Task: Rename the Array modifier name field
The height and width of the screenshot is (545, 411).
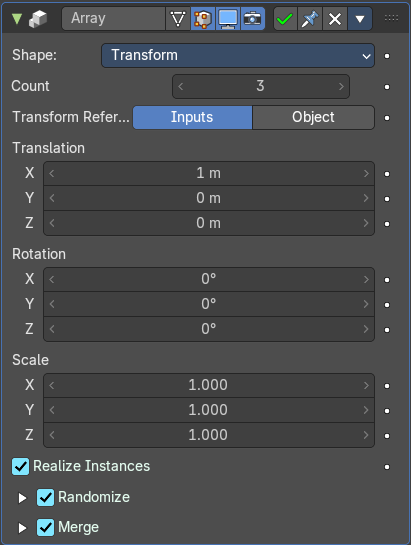Action: [x=113, y=18]
